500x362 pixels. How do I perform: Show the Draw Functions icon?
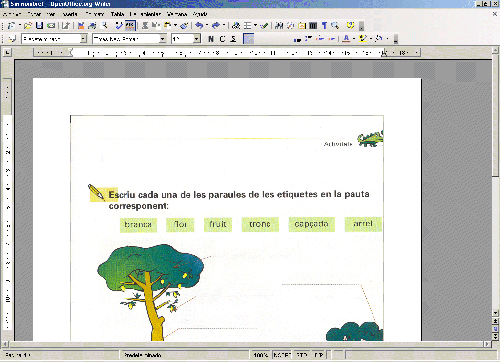264,25
